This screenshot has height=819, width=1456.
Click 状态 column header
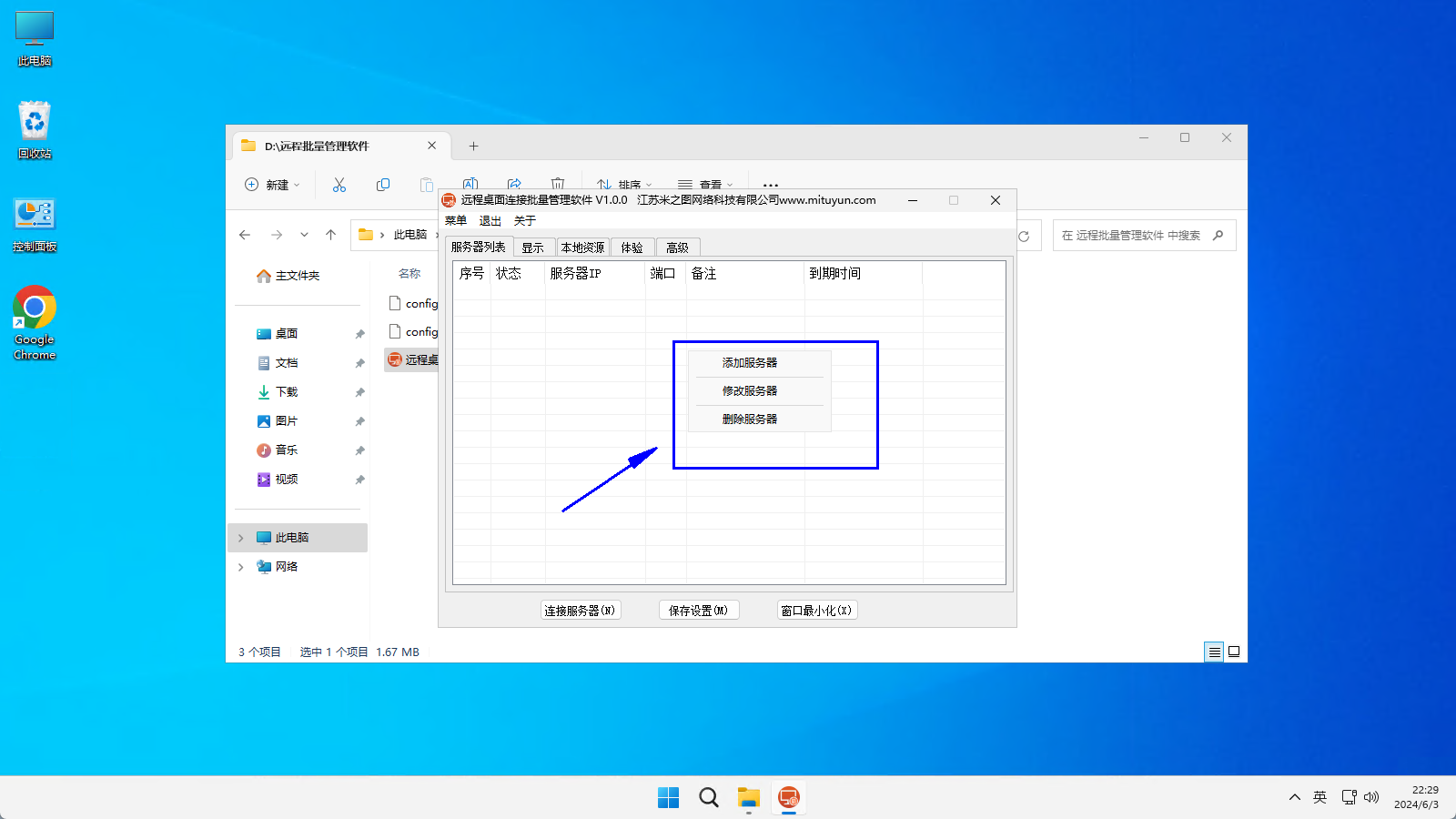click(518, 273)
